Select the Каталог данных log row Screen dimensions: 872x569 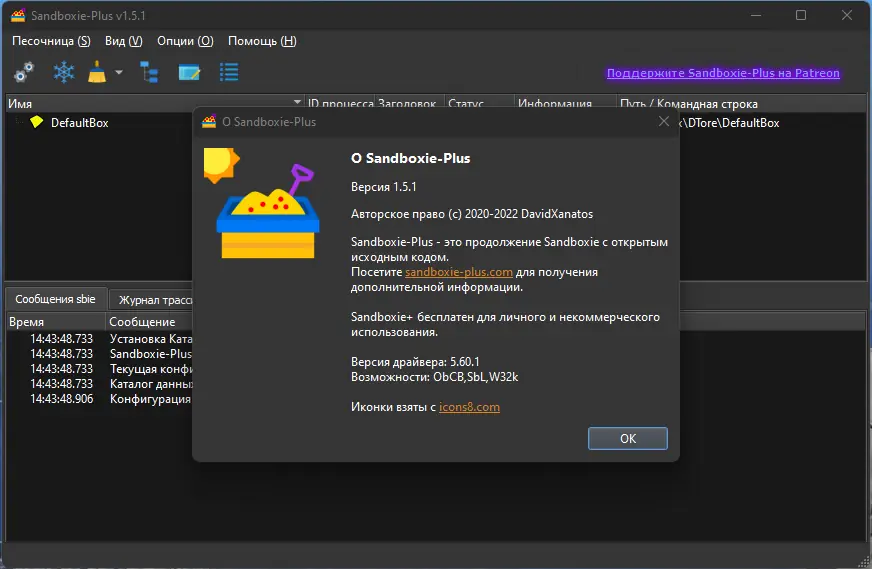coord(100,384)
